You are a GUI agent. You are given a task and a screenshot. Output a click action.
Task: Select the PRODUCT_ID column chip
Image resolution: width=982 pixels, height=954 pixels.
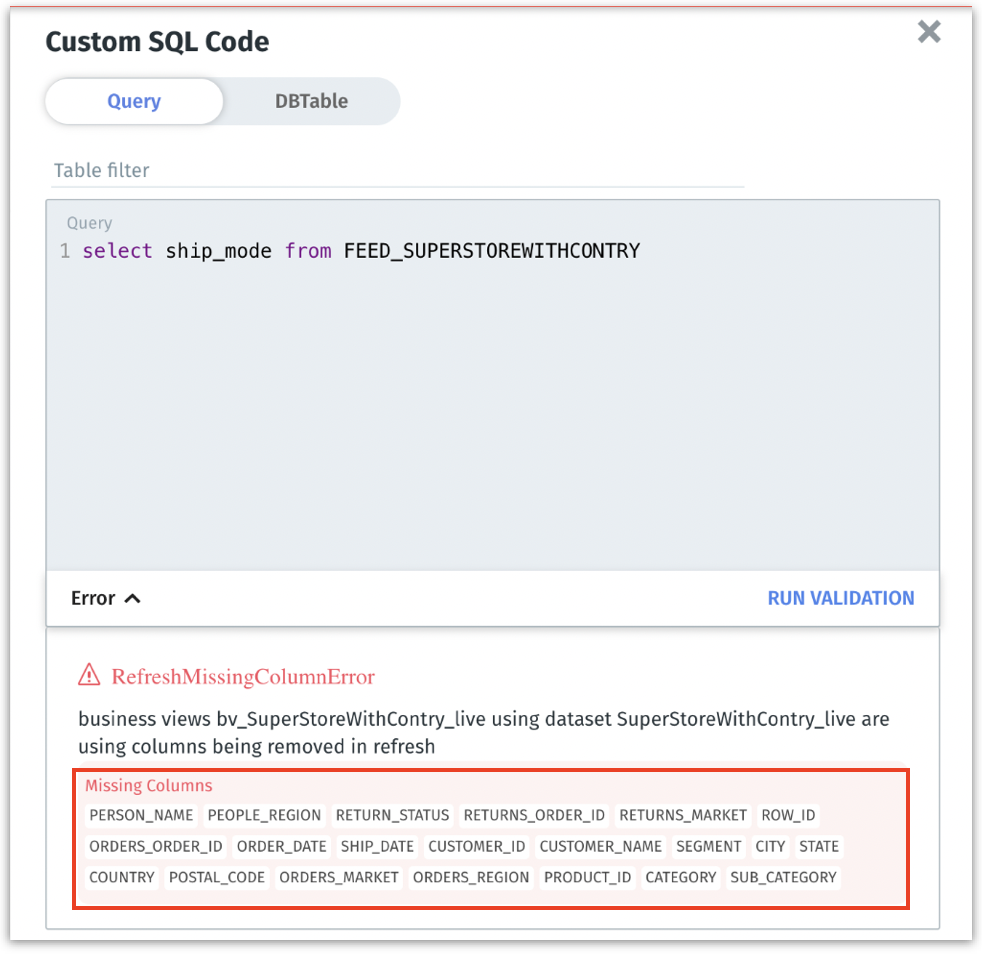pos(587,877)
